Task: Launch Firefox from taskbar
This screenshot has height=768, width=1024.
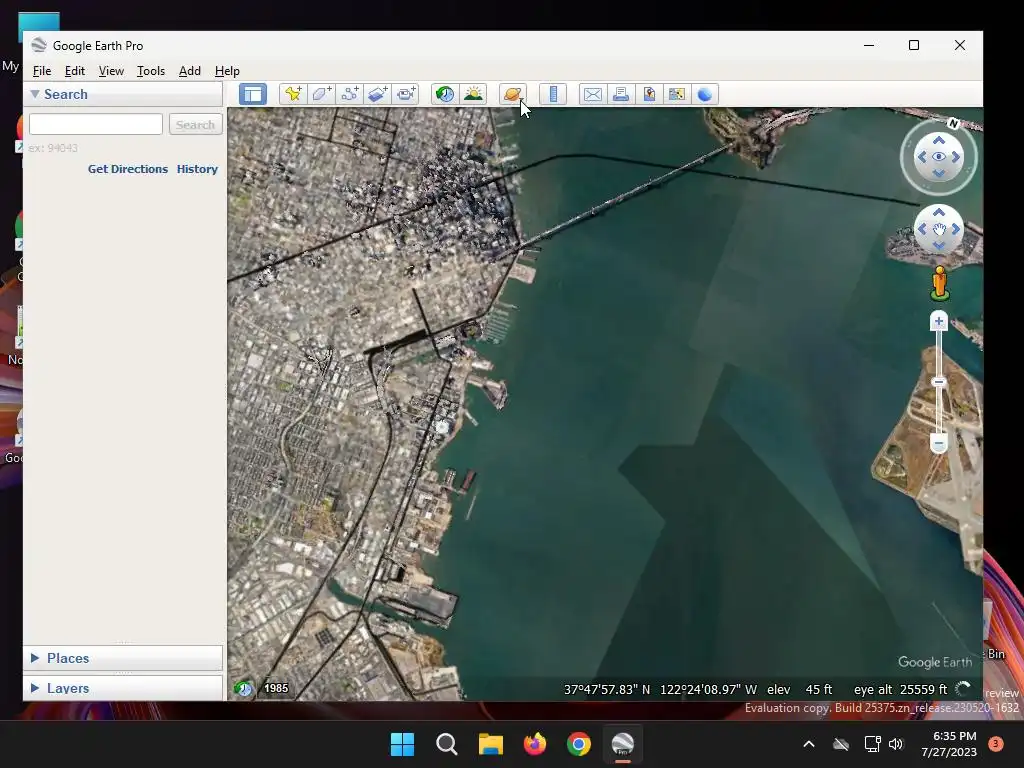Action: click(535, 744)
